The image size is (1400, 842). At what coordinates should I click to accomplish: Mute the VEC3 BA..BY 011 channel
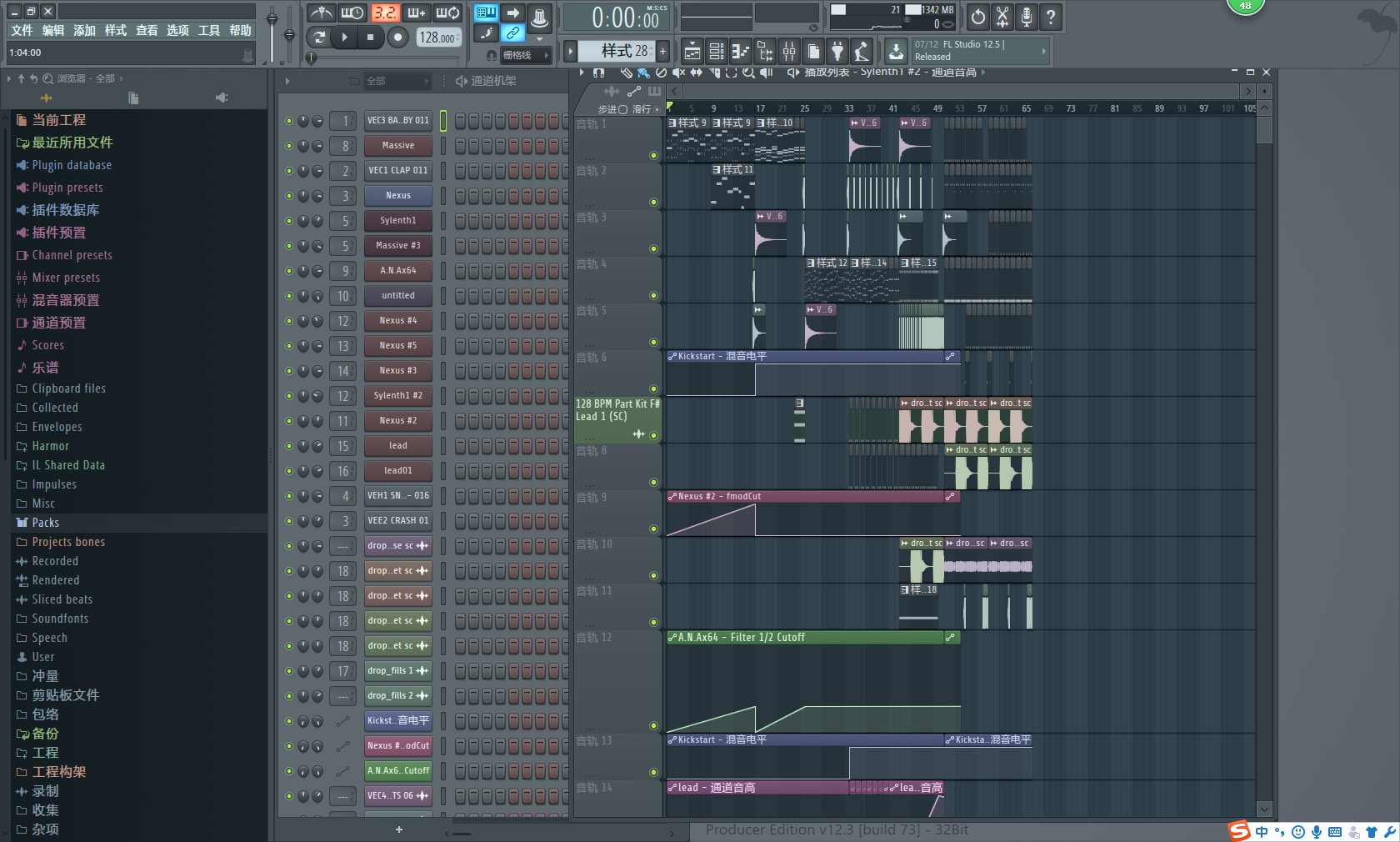(289, 121)
